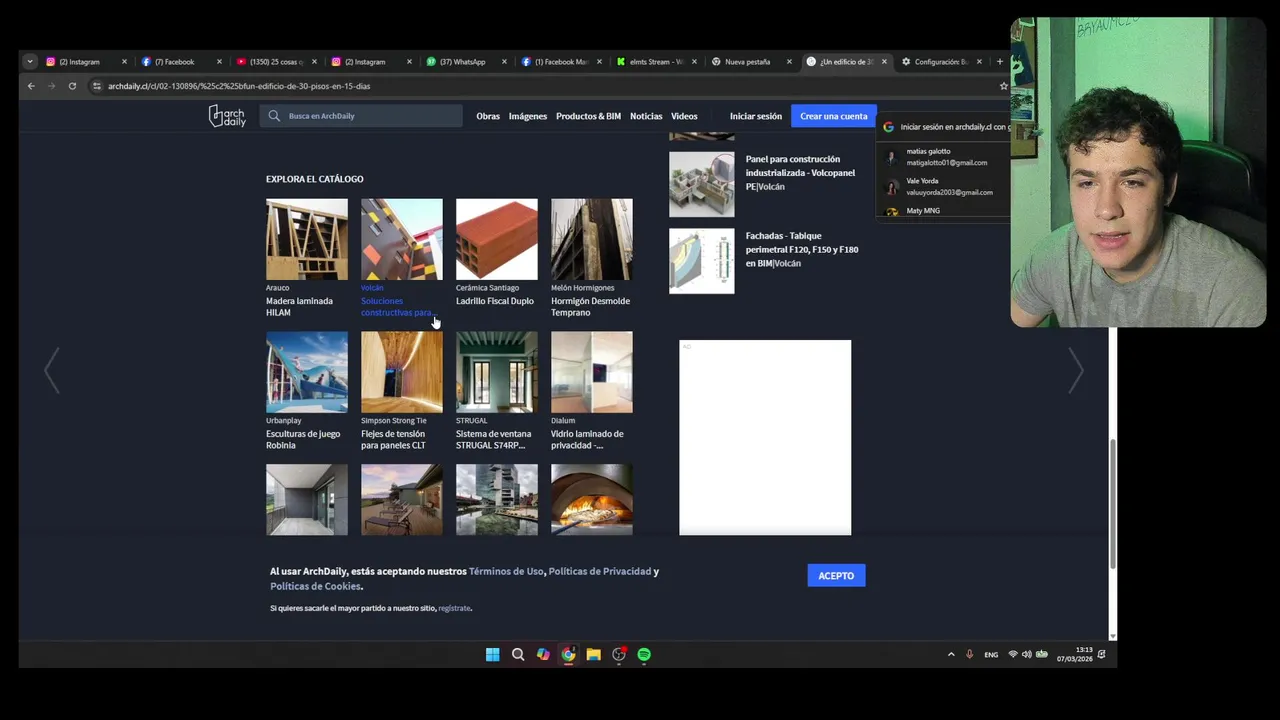Show hidden system tray icons
The image size is (1280, 720).
[951, 654]
